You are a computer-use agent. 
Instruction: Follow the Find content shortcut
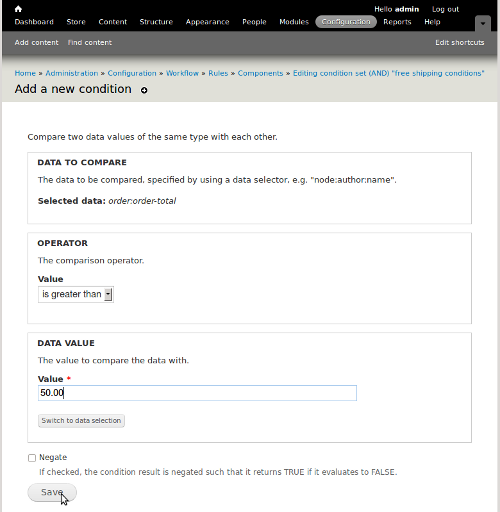(x=90, y=43)
